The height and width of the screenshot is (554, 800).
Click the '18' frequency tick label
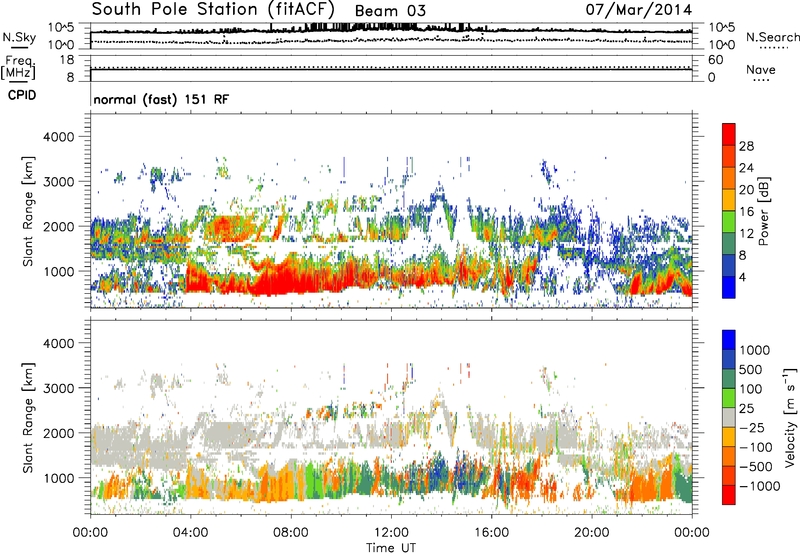(x=67, y=60)
